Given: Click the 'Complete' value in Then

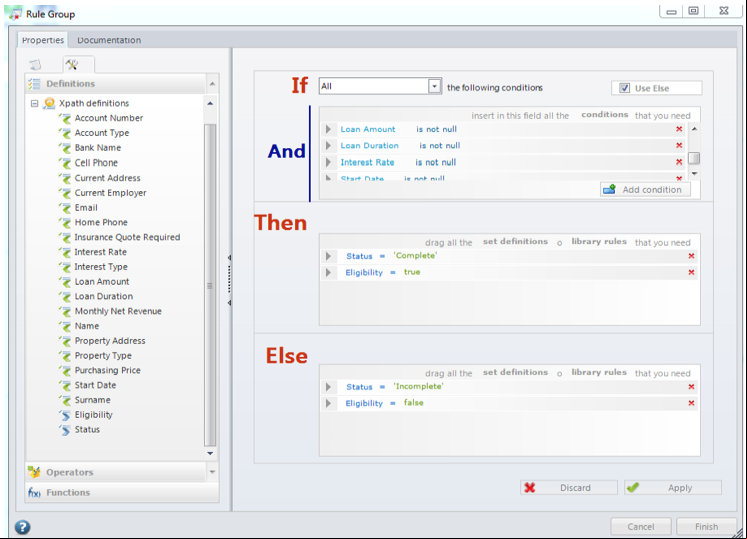Looking at the screenshot, I should pos(415,255).
